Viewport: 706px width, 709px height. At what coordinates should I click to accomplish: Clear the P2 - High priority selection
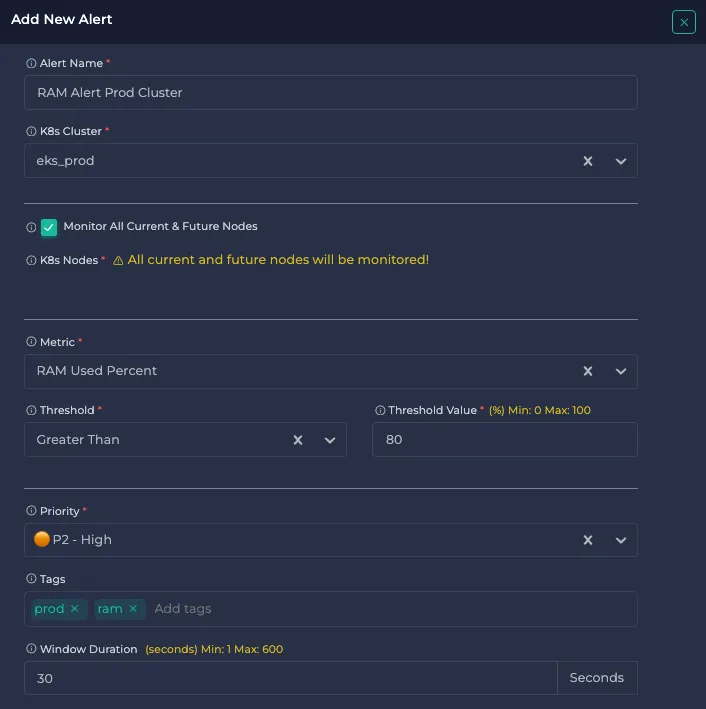(588, 540)
